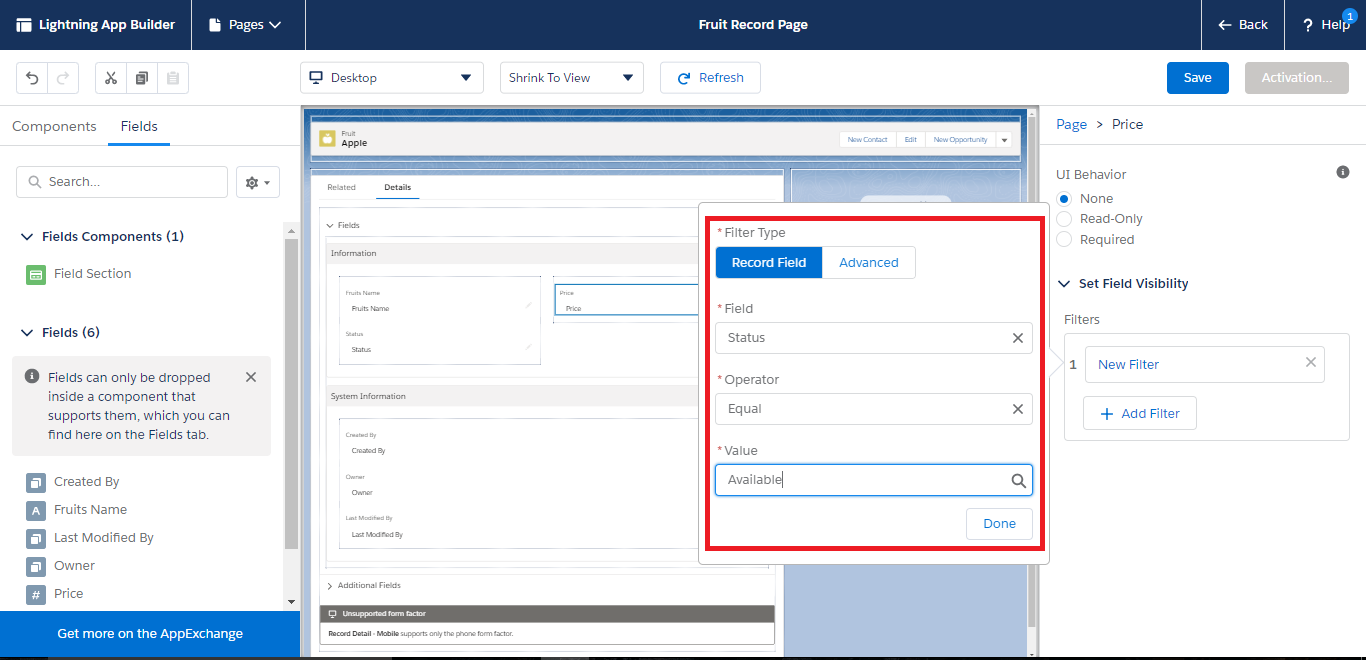
Task: Click the Fruits Name text field icon
Action: click(37, 509)
